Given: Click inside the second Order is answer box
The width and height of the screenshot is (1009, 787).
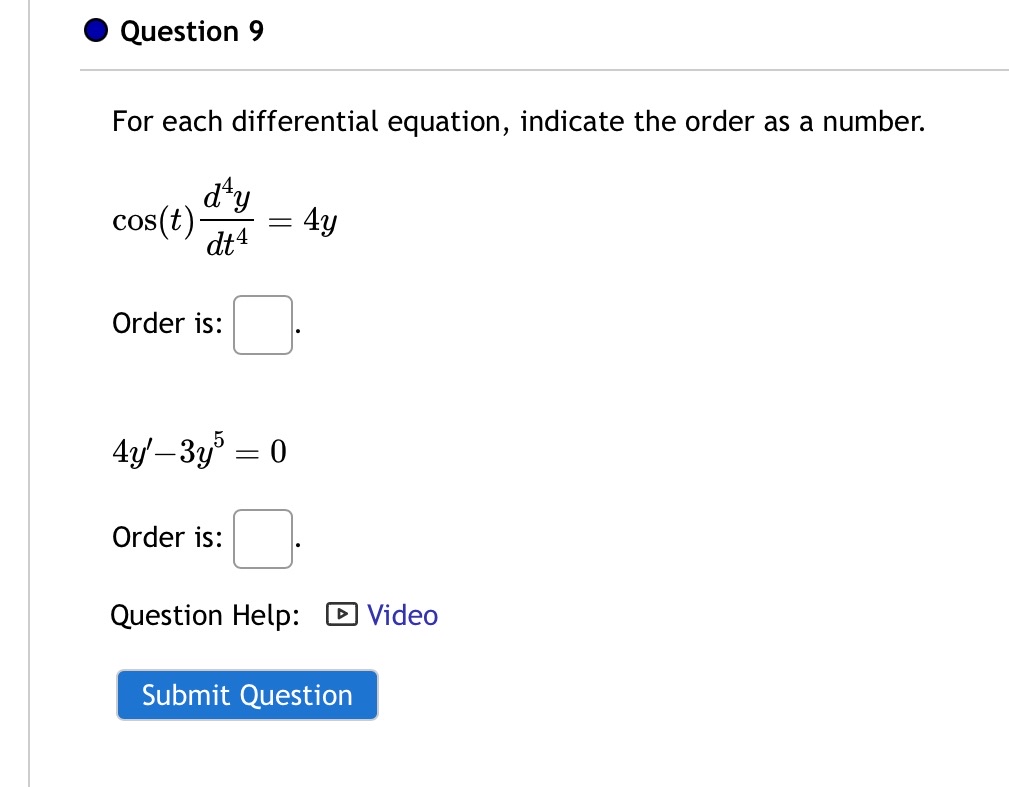Looking at the screenshot, I should [262, 538].
